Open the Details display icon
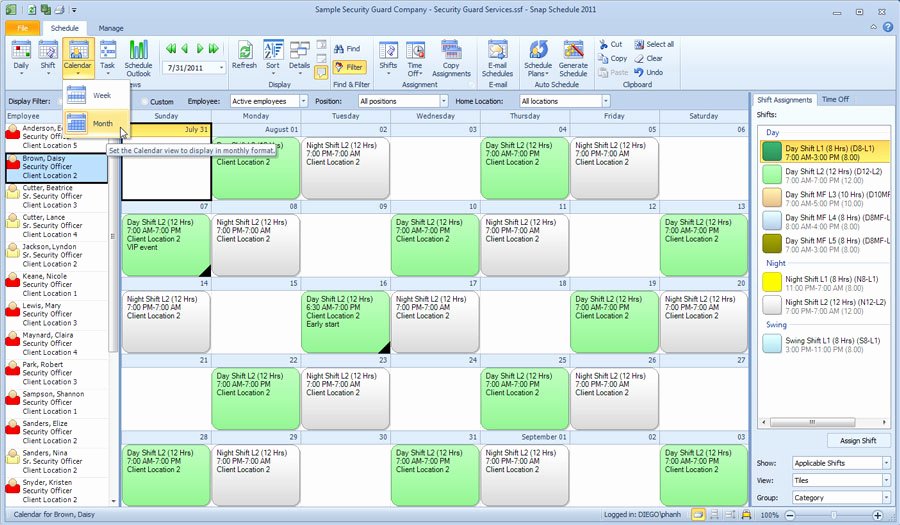The height and width of the screenshot is (525, 900). 300,55
